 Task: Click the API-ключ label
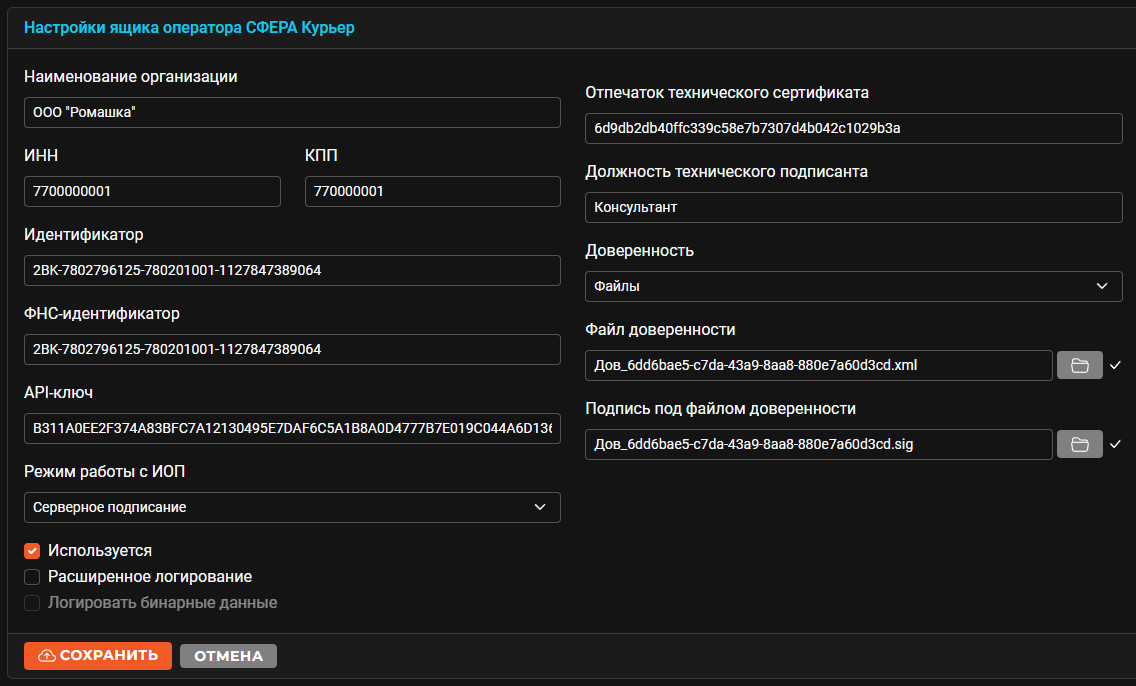(58, 393)
